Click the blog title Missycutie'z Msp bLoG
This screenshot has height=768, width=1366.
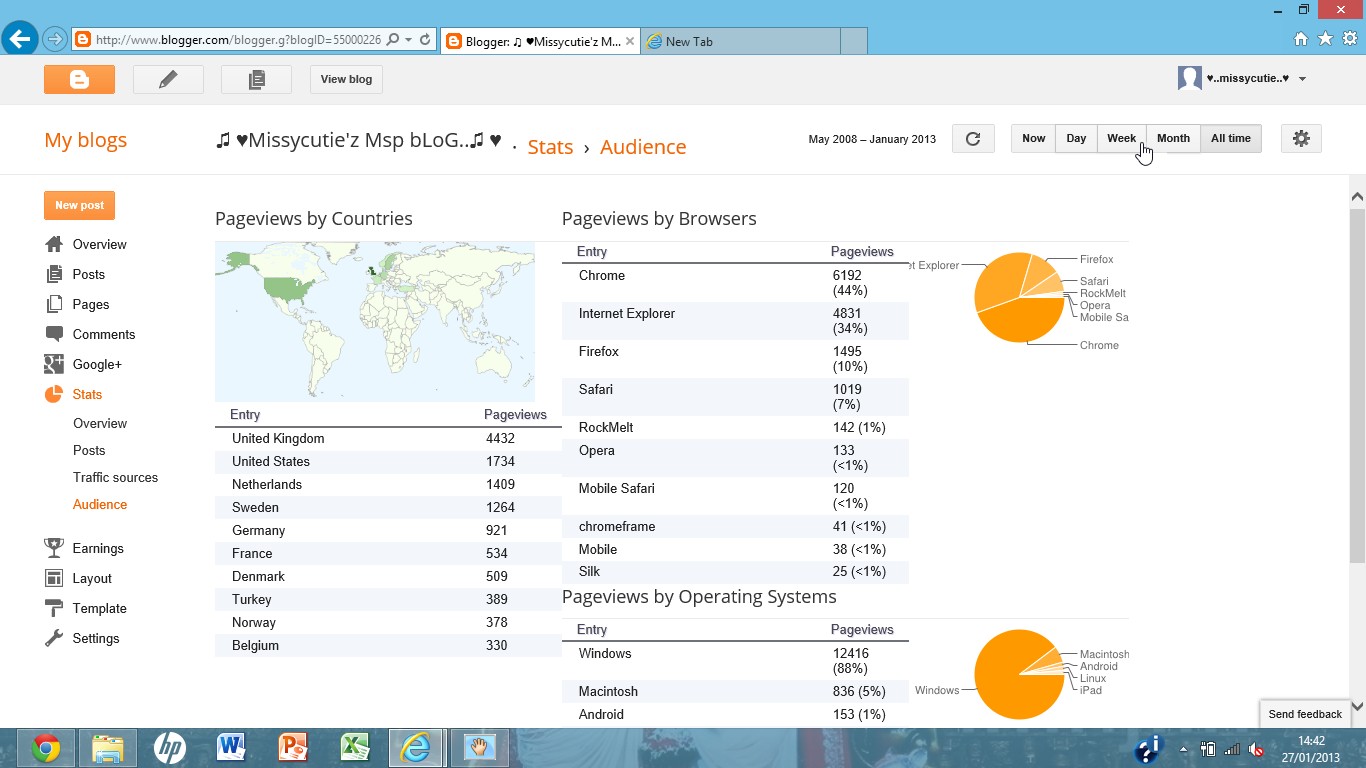(x=358, y=140)
